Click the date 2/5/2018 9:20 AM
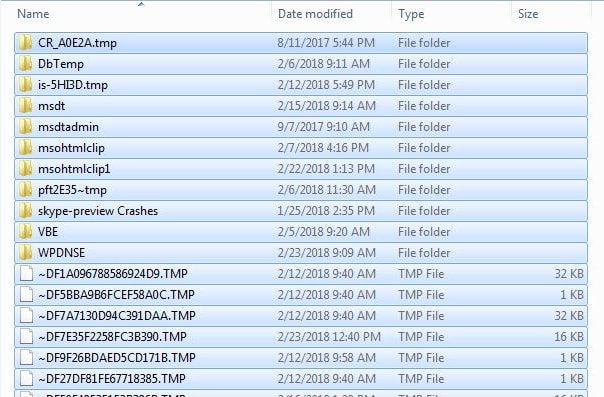The image size is (604, 397). click(x=324, y=232)
